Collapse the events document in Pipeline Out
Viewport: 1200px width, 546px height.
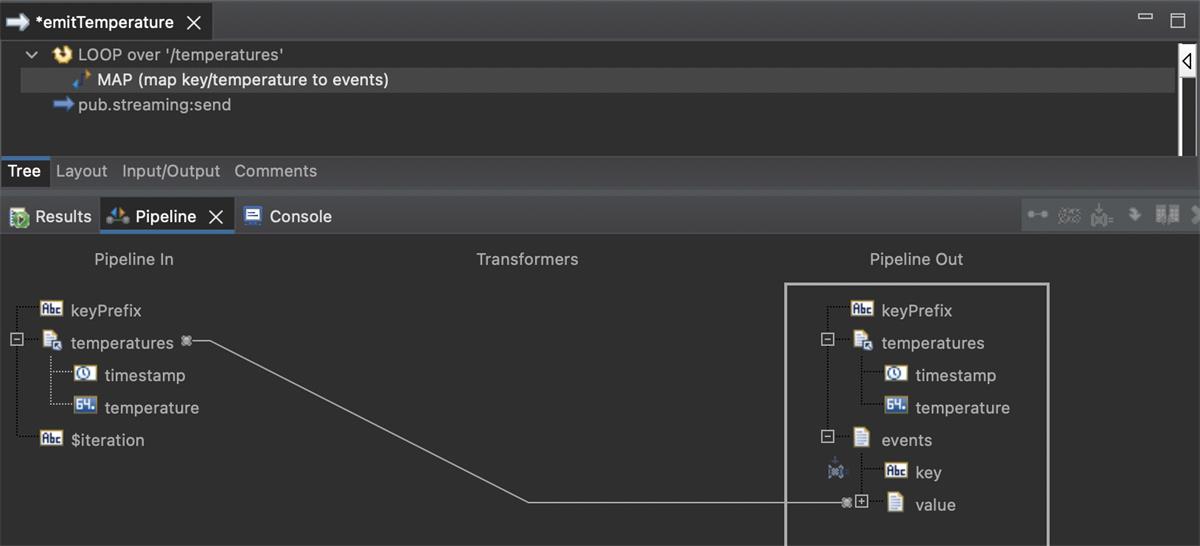pyautogui.click(x=827, y=437)
